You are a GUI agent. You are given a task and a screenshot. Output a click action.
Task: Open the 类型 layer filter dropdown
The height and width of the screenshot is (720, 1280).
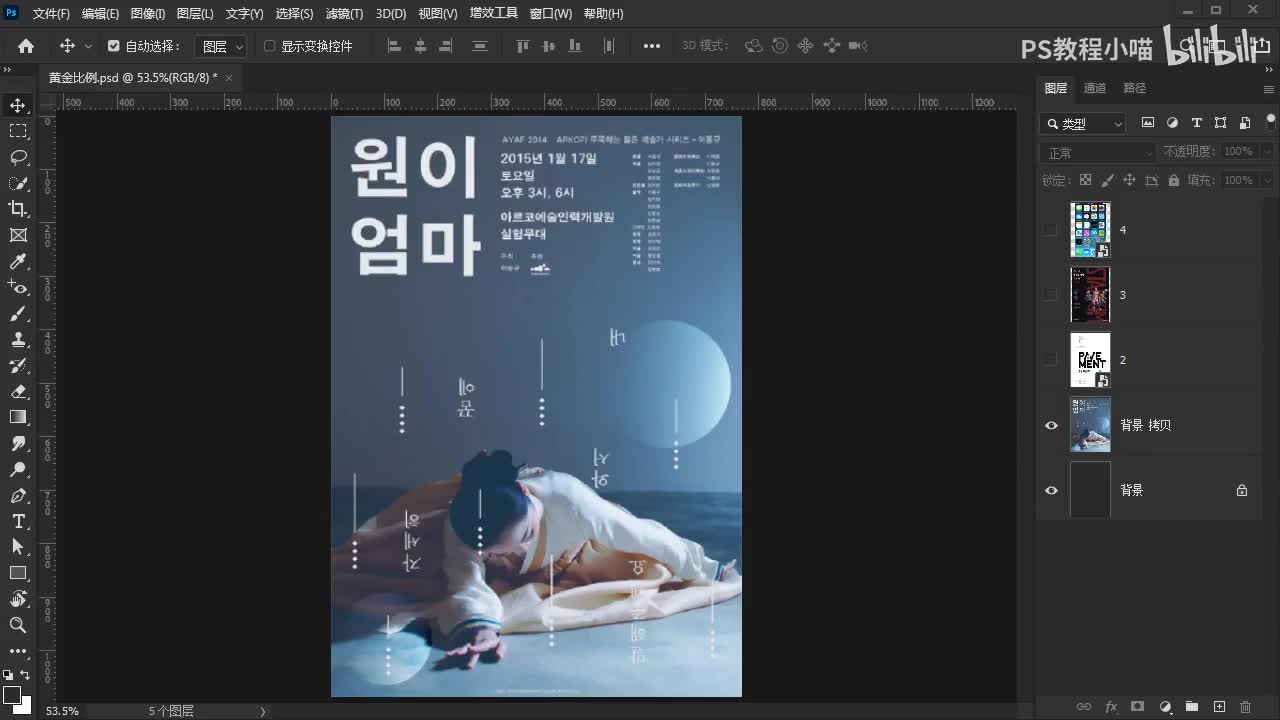[1084, 124]
